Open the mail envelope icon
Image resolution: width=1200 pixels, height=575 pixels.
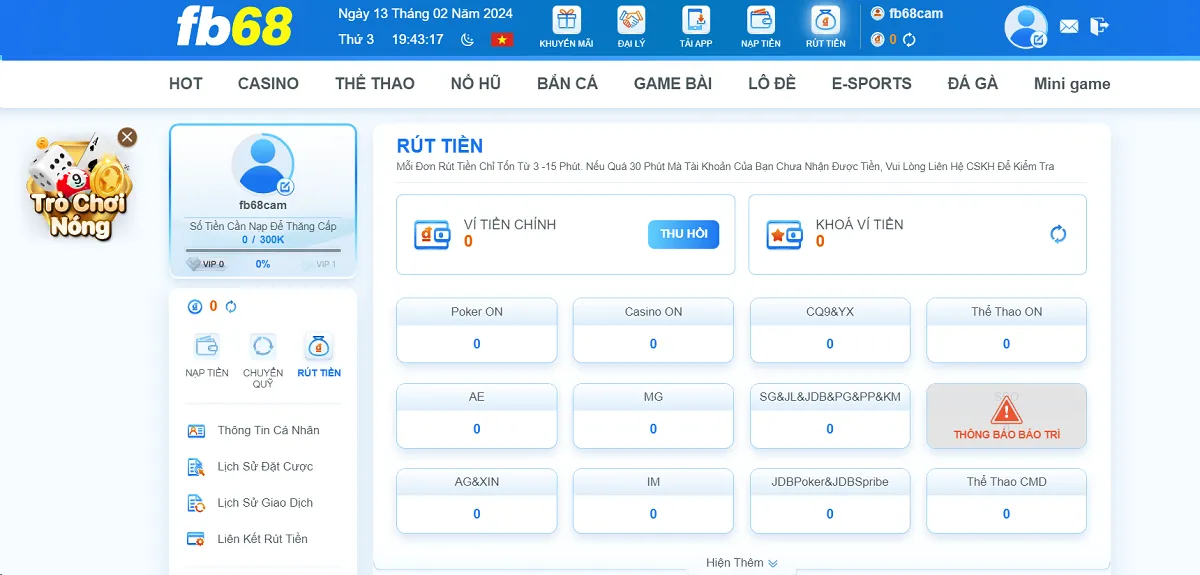(1069, 27)
